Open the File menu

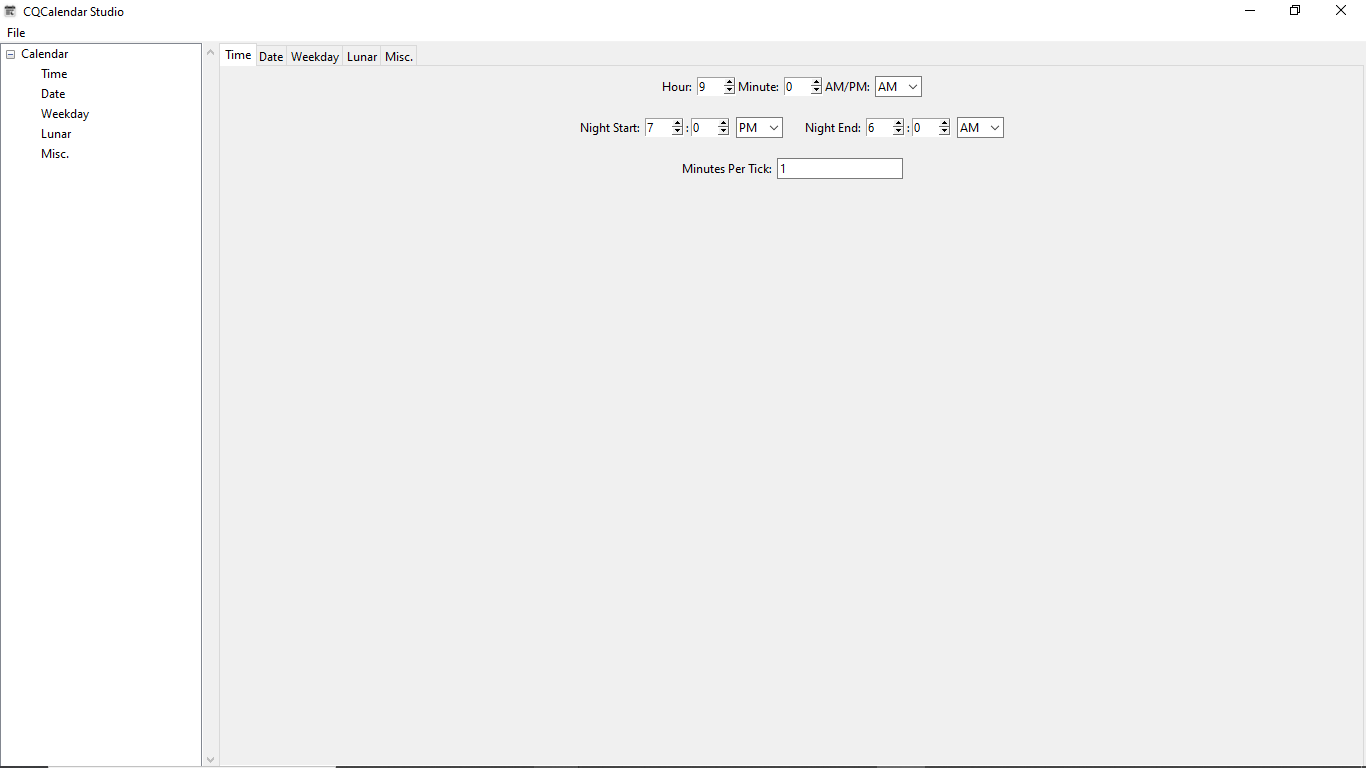16,33
